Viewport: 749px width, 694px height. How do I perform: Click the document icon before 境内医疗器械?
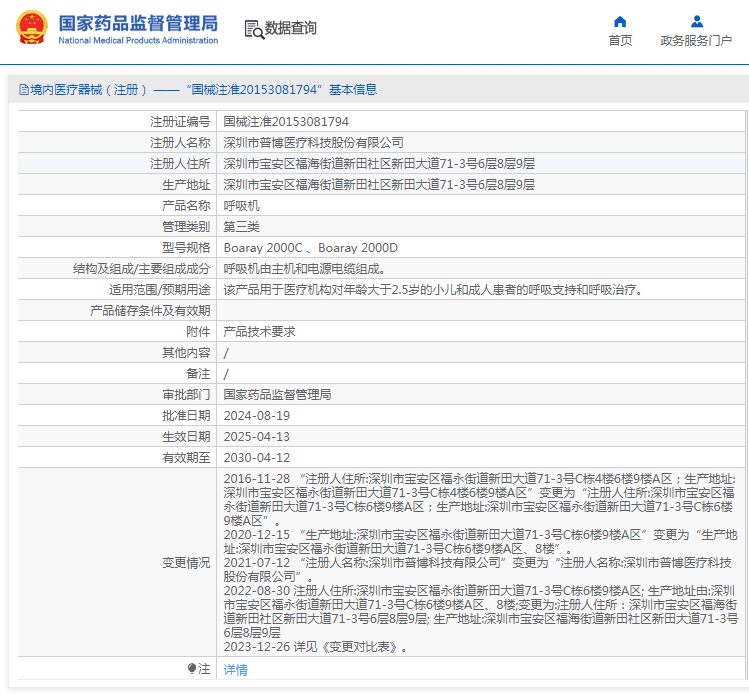click(22, 90)
